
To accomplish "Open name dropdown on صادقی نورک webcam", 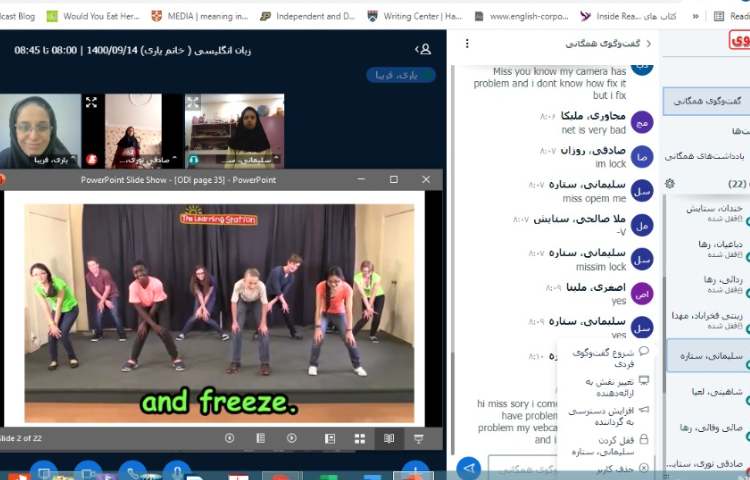I will click(x=150, y=160).
